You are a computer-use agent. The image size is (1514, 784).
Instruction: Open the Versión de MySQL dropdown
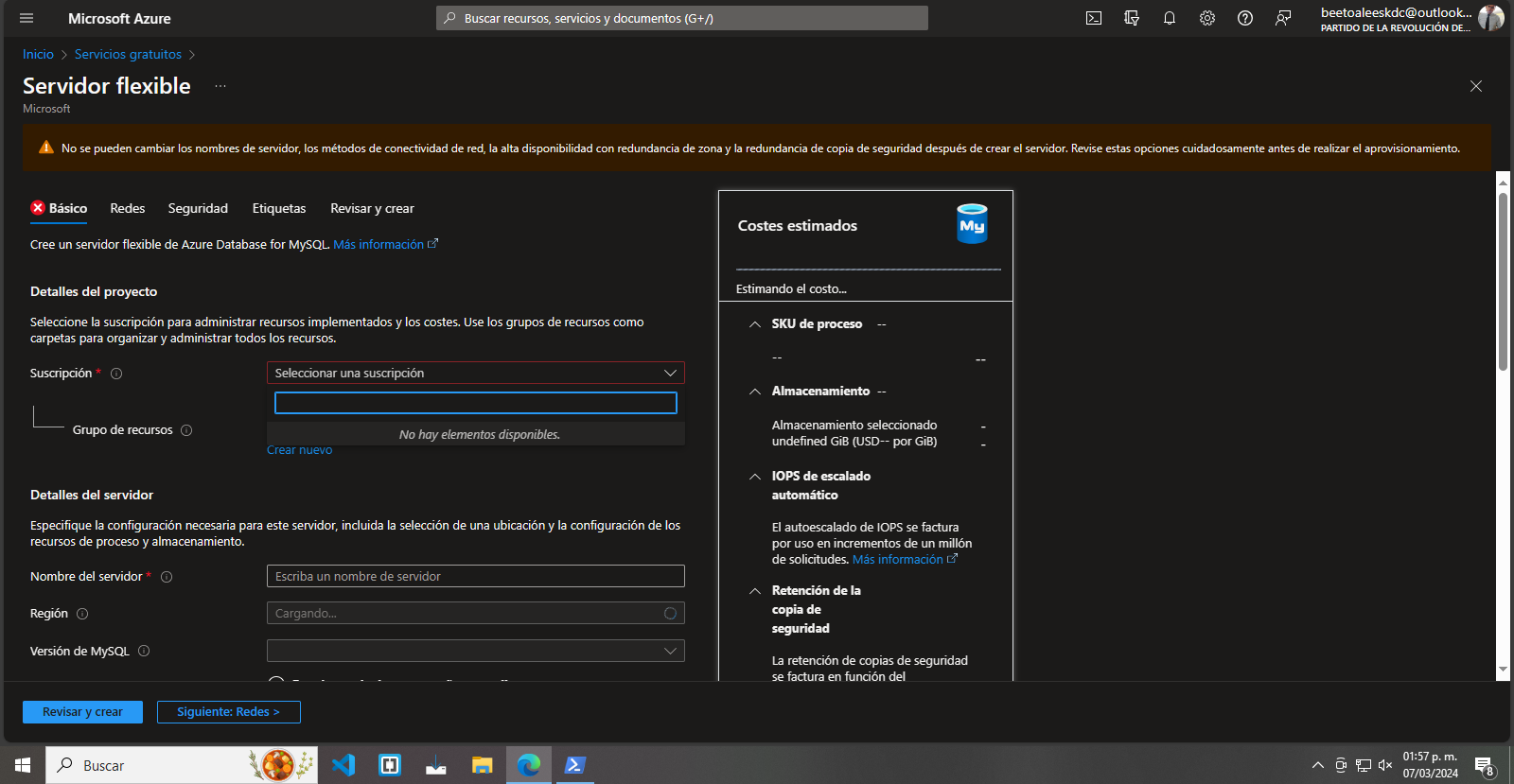[x=476, y=651]
